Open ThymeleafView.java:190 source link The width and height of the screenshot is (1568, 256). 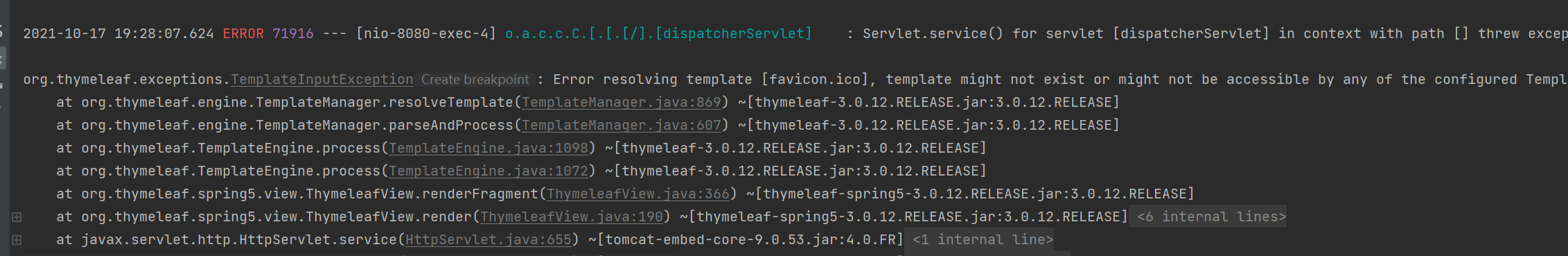coord(572,217)
